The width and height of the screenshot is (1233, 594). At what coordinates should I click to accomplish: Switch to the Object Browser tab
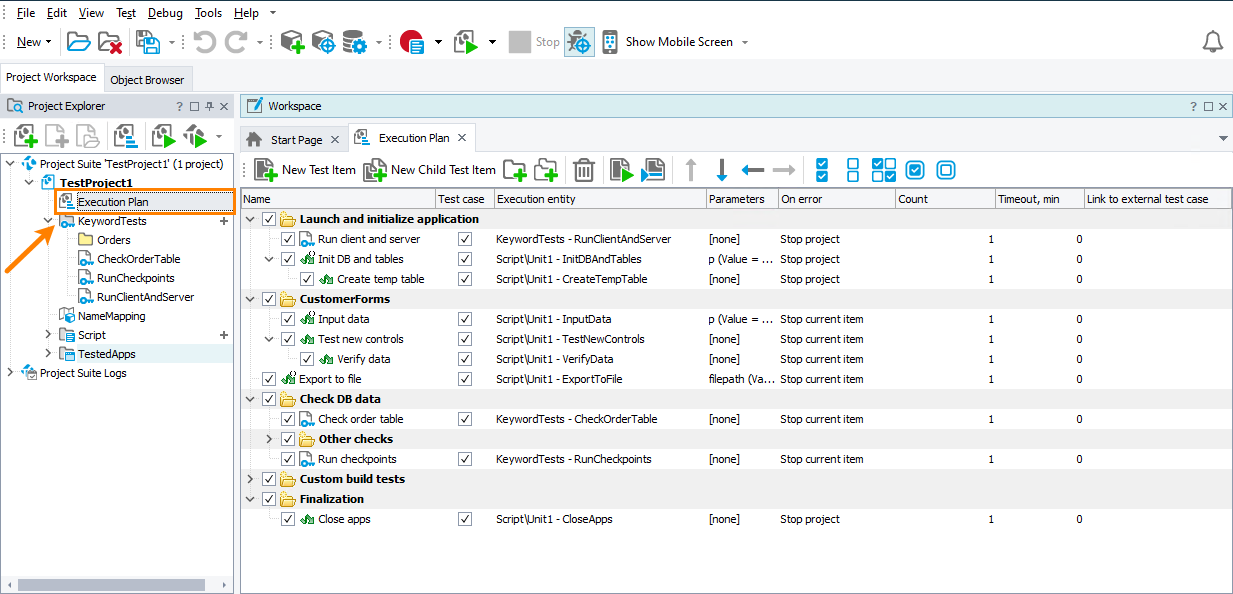147,78
